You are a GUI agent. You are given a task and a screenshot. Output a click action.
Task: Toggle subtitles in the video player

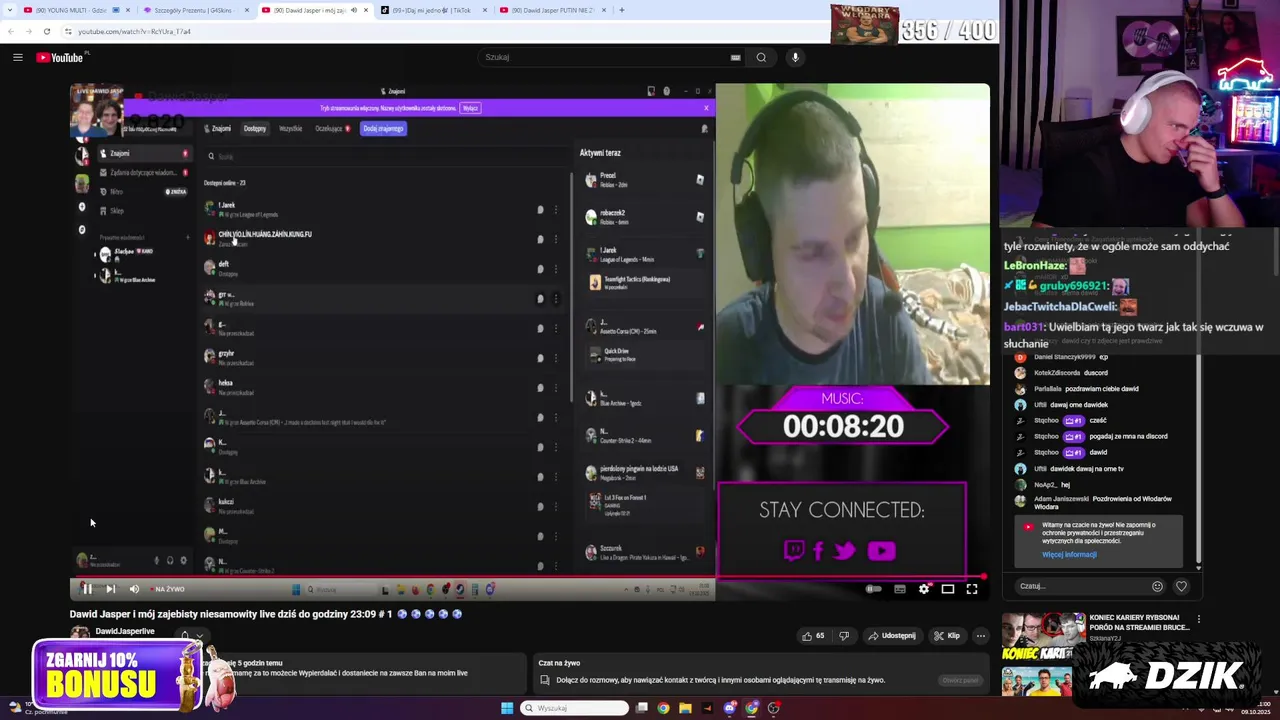[899, 589]
